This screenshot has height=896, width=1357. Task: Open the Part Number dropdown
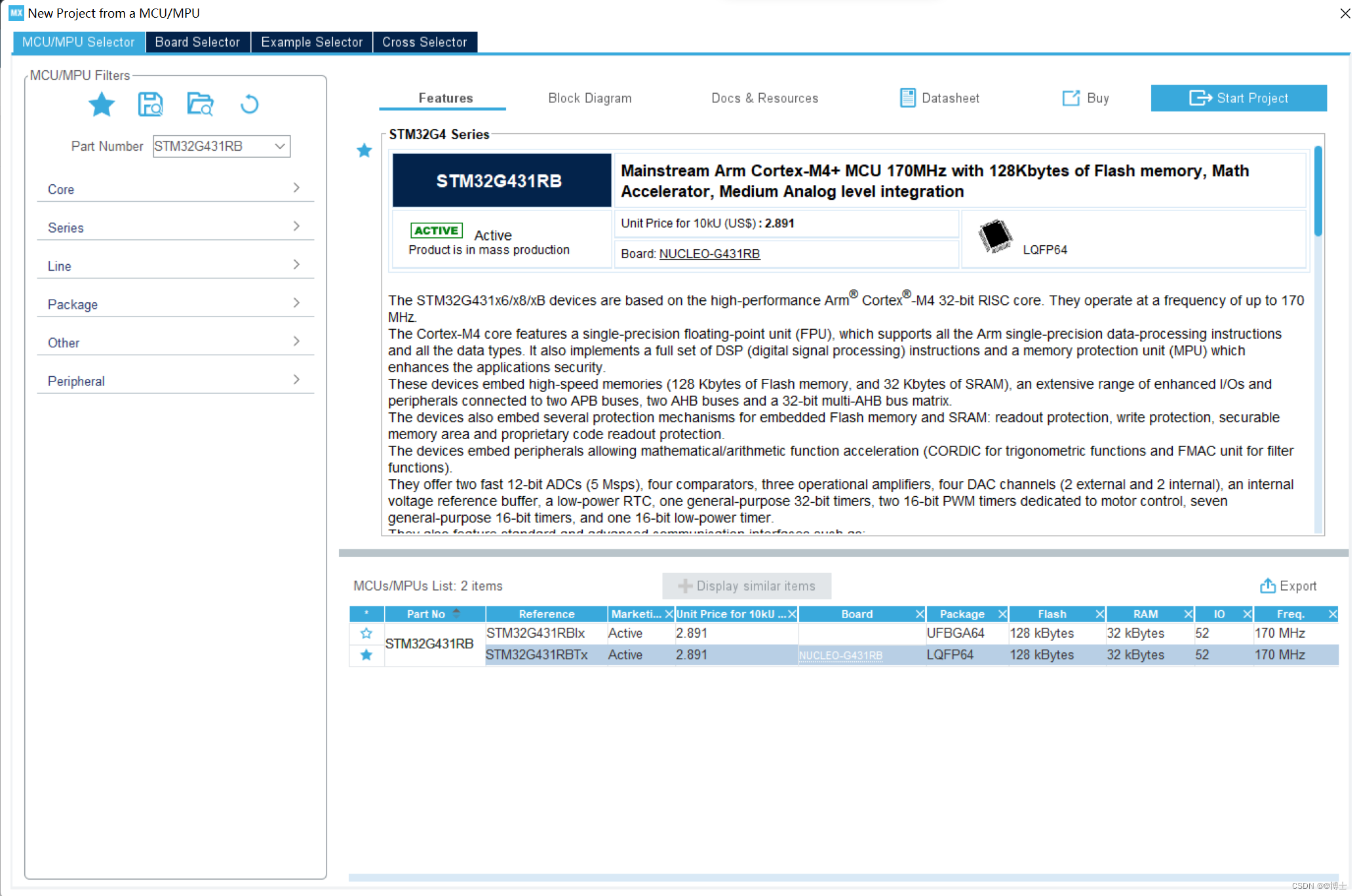pyautogui.click(x=280, y=146)
